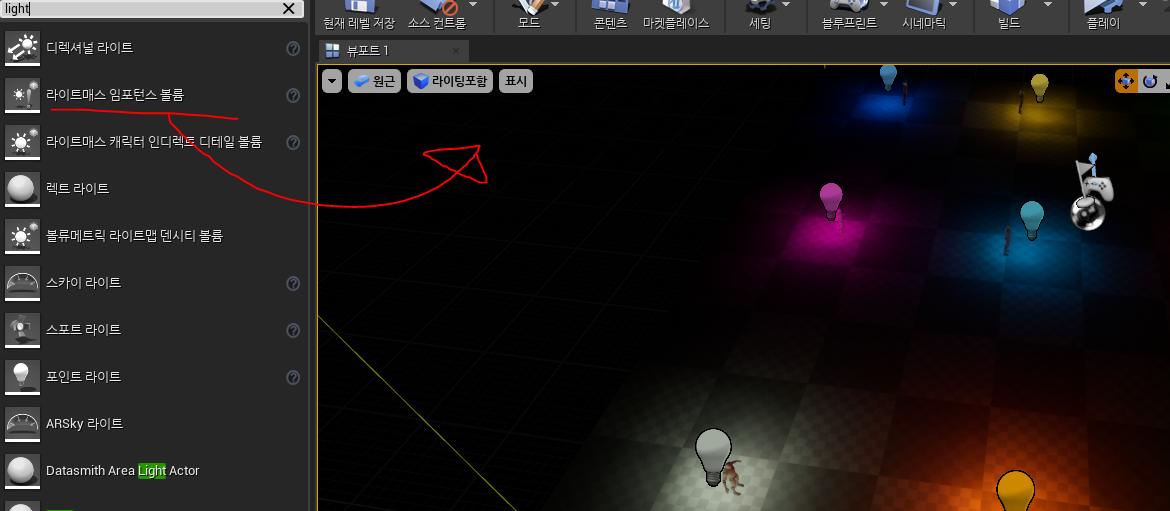Open help for 라이트매스 캐릭터 인디렉트 디테일 볼륨
This screenshot has height=511, width=1170.
pyautogui.click(x=293, y=142)
